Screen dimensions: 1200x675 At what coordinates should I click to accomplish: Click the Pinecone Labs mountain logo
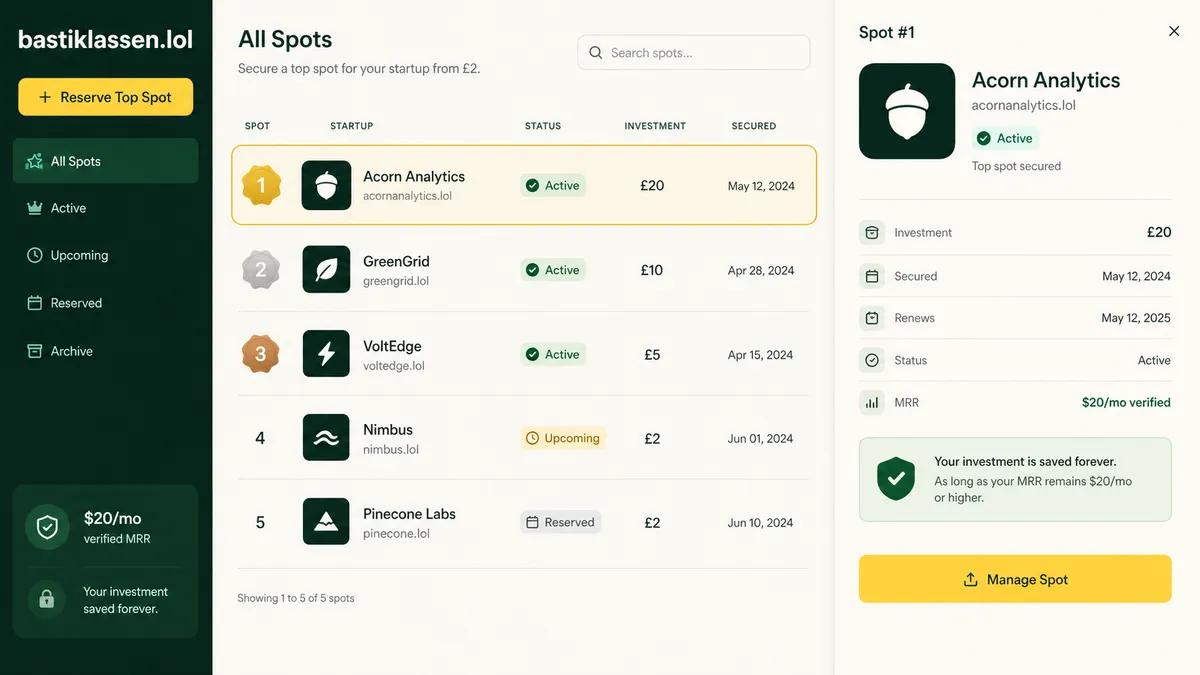pyautogui.click(x=326, y=522)
